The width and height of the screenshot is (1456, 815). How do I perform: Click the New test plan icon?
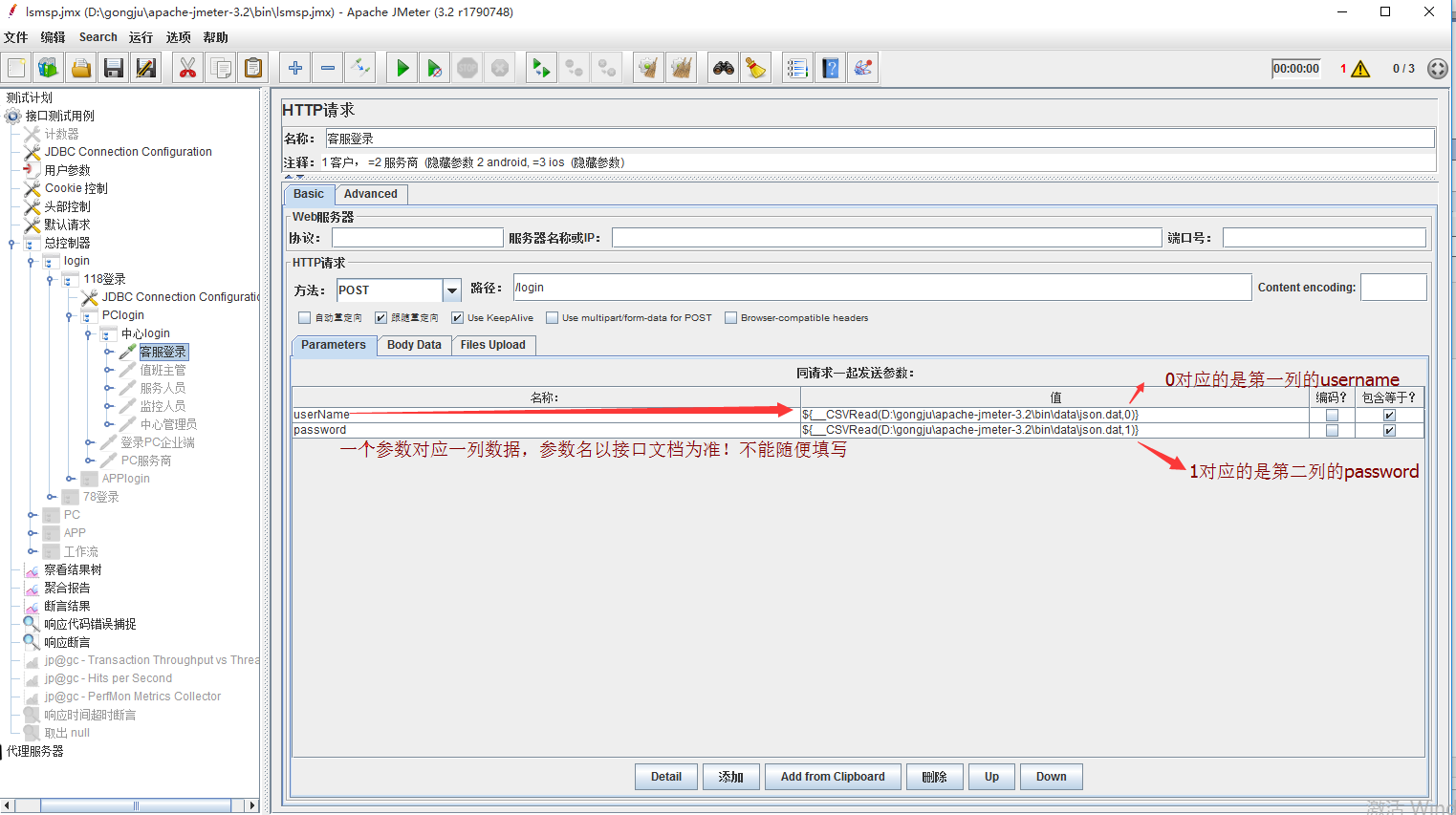[17, 68]
